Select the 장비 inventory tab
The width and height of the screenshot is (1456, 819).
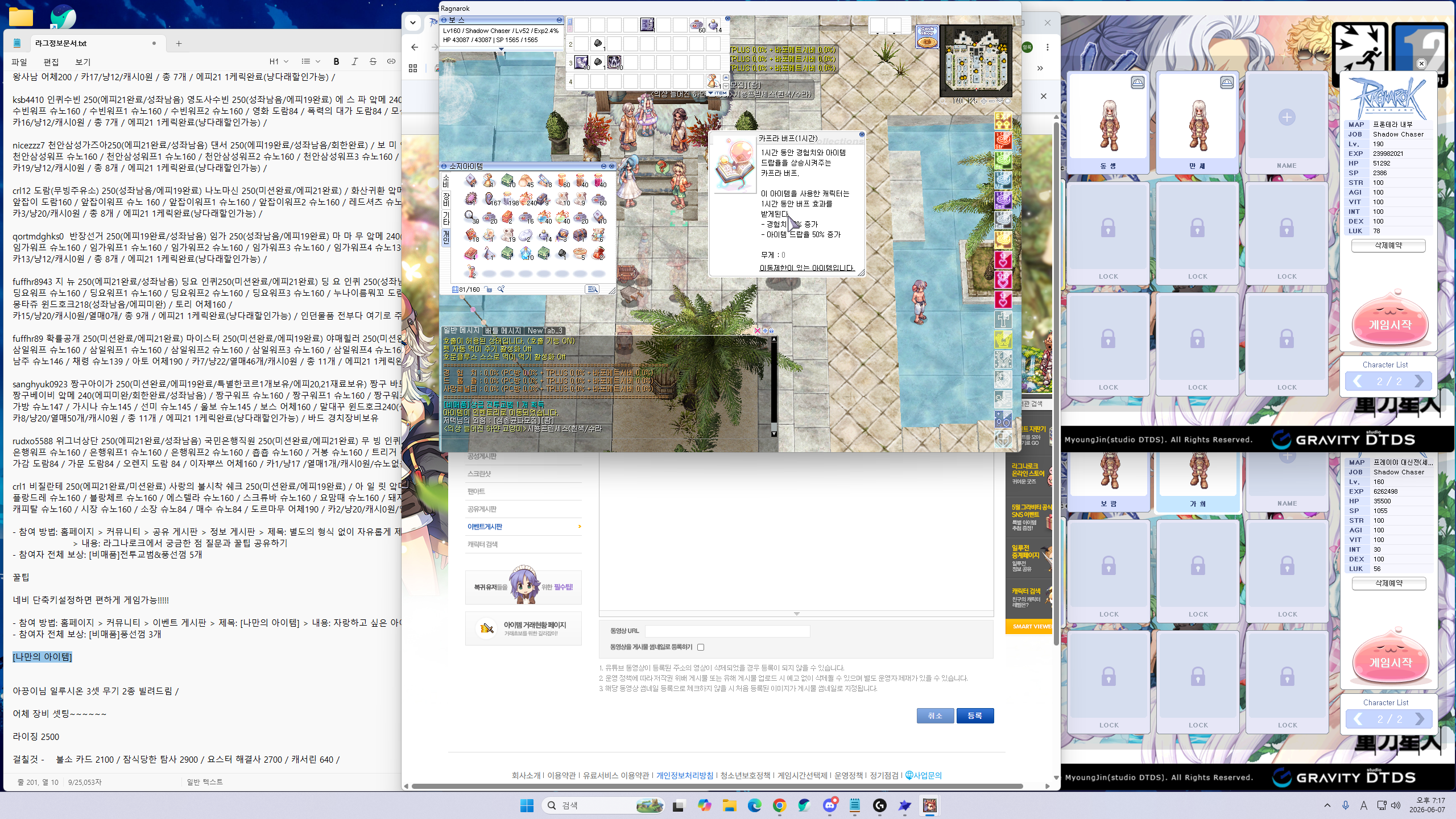[x=446, y=199]
